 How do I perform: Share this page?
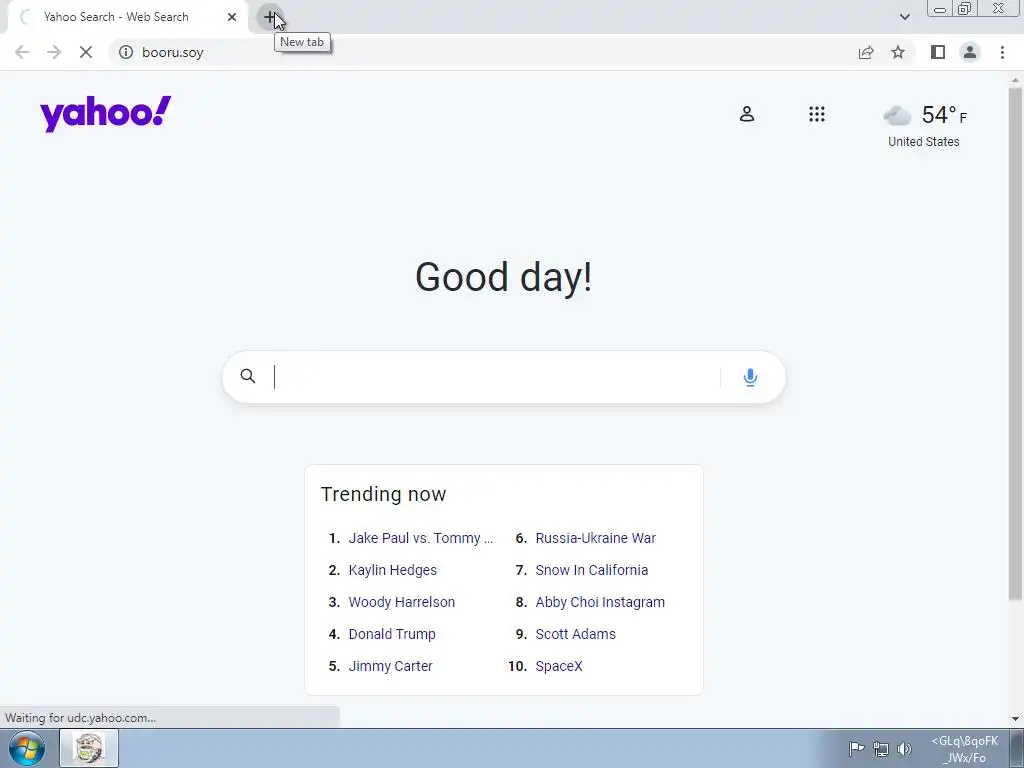(866, 52)
